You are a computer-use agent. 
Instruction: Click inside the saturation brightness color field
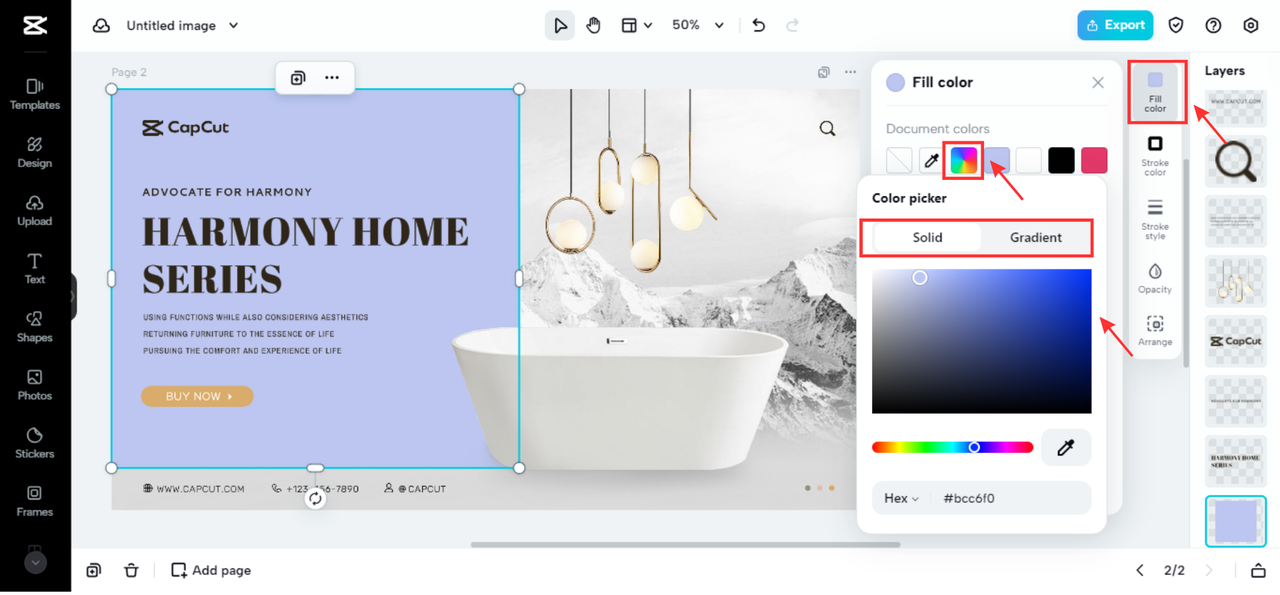point(982,341)
